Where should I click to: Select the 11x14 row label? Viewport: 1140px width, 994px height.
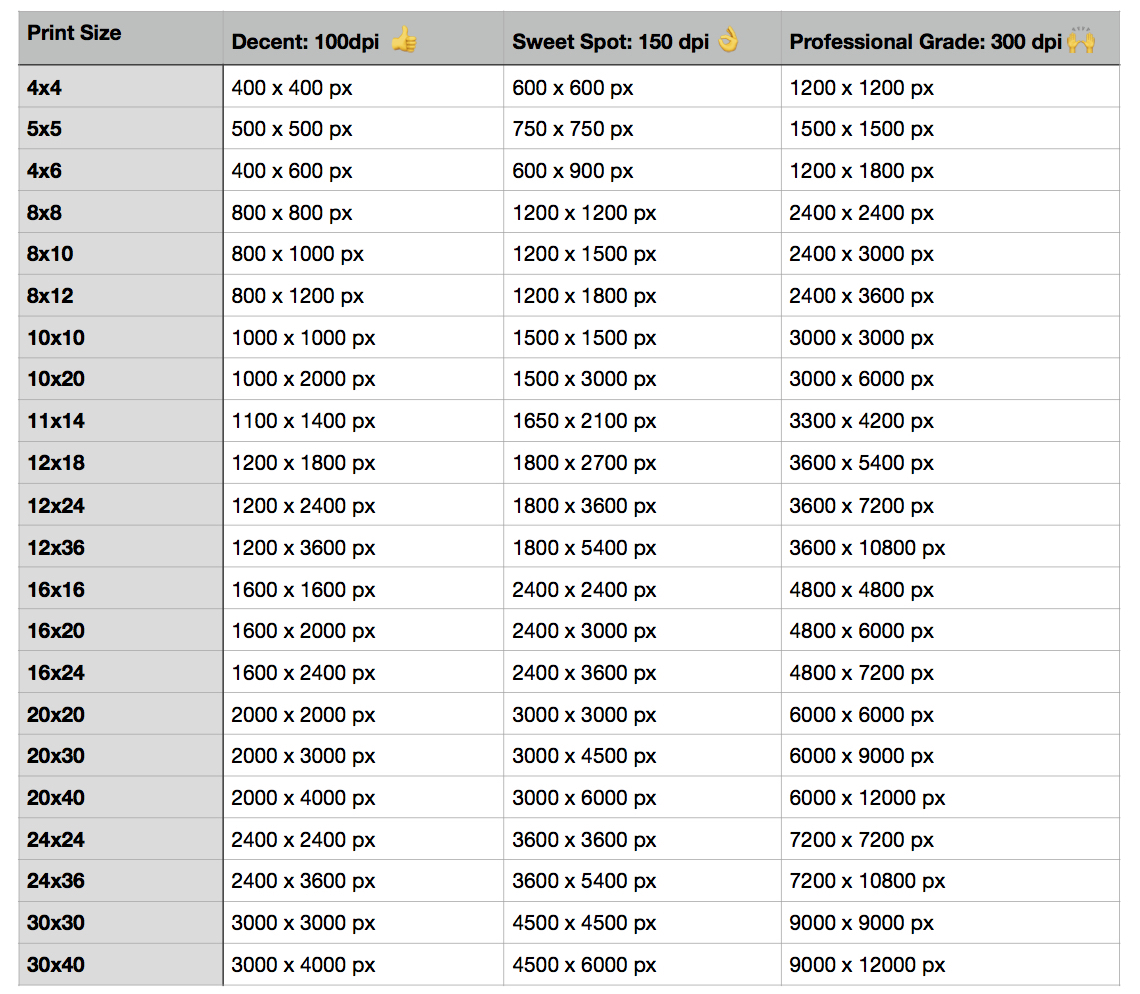click(55, 421)
